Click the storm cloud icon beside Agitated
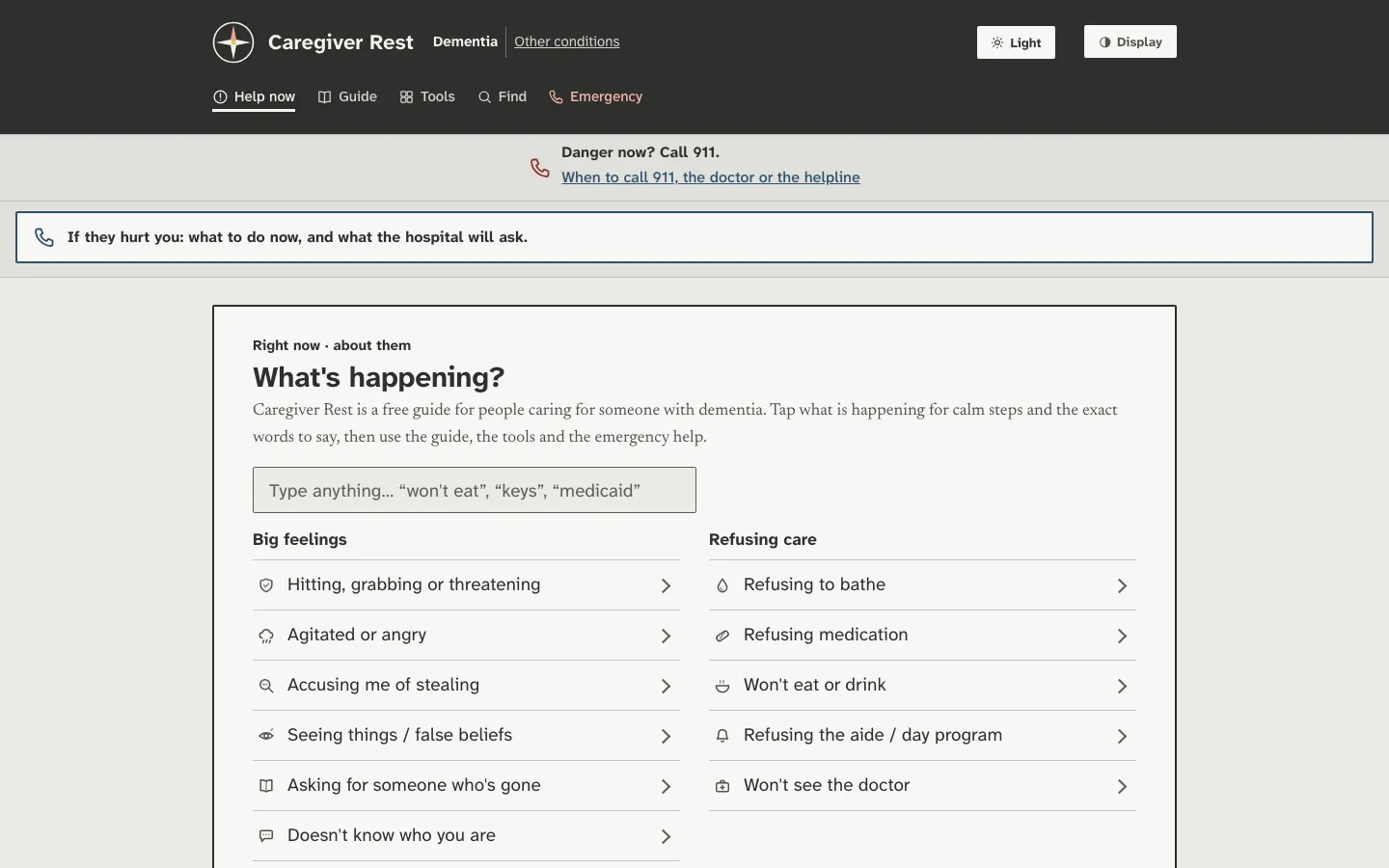The image size is (1389, 868). (266, 636)
